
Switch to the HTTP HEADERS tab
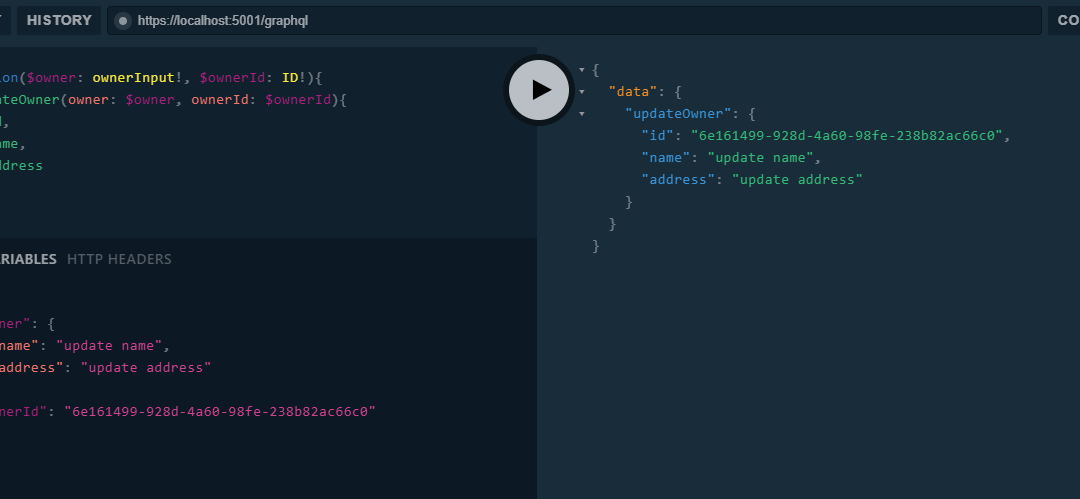119,259
